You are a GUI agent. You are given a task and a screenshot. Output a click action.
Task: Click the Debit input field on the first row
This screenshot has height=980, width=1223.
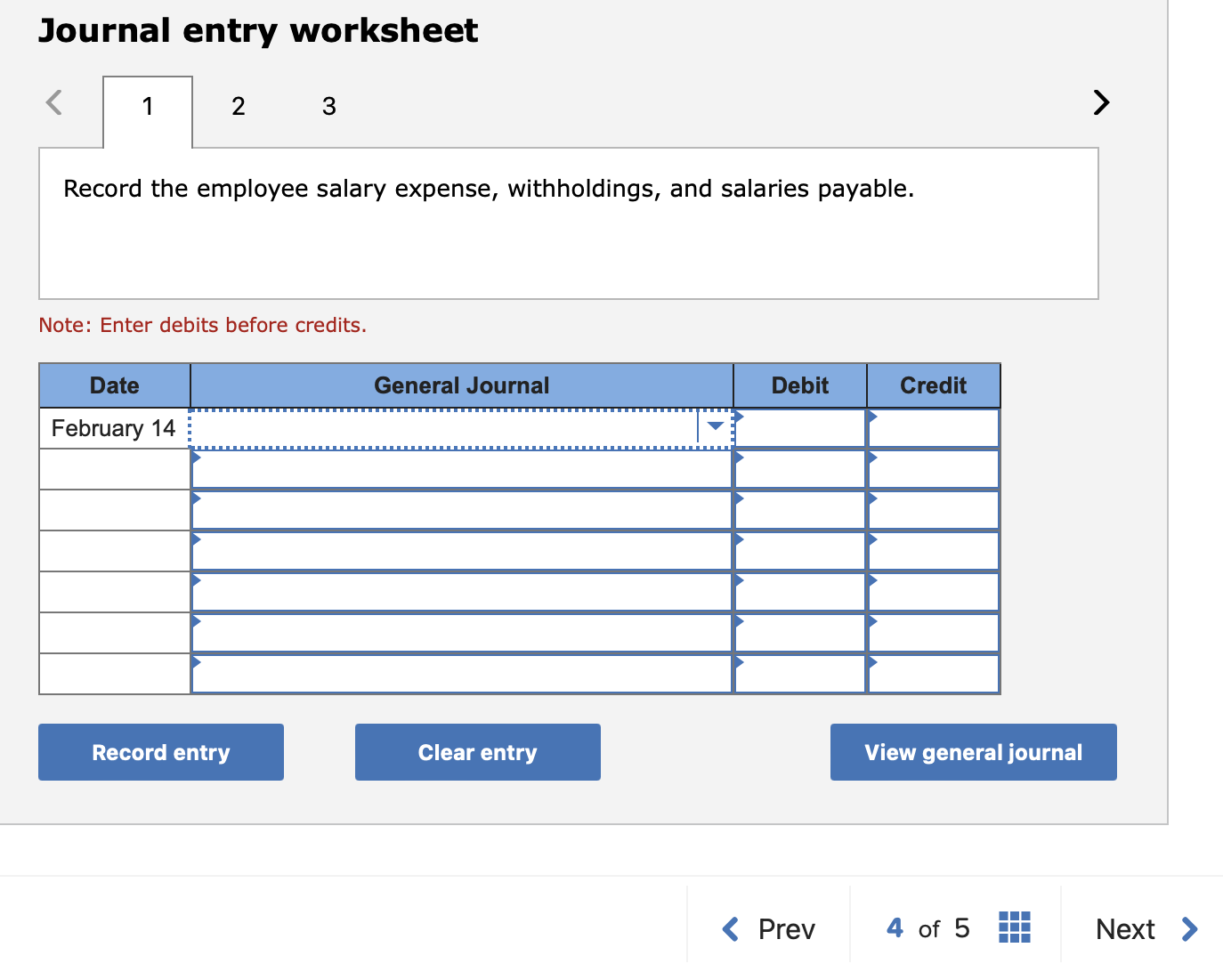799,428
